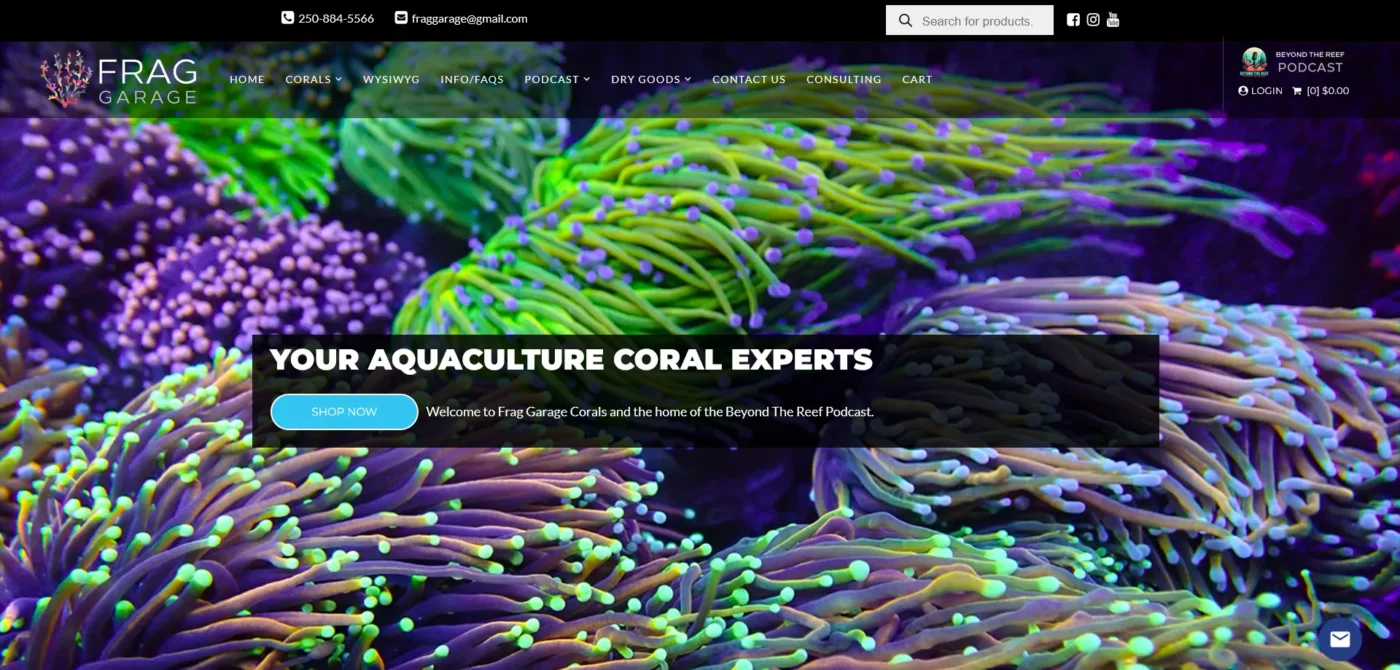
Task: Focus the Search for products field
Action: (969, 20)
